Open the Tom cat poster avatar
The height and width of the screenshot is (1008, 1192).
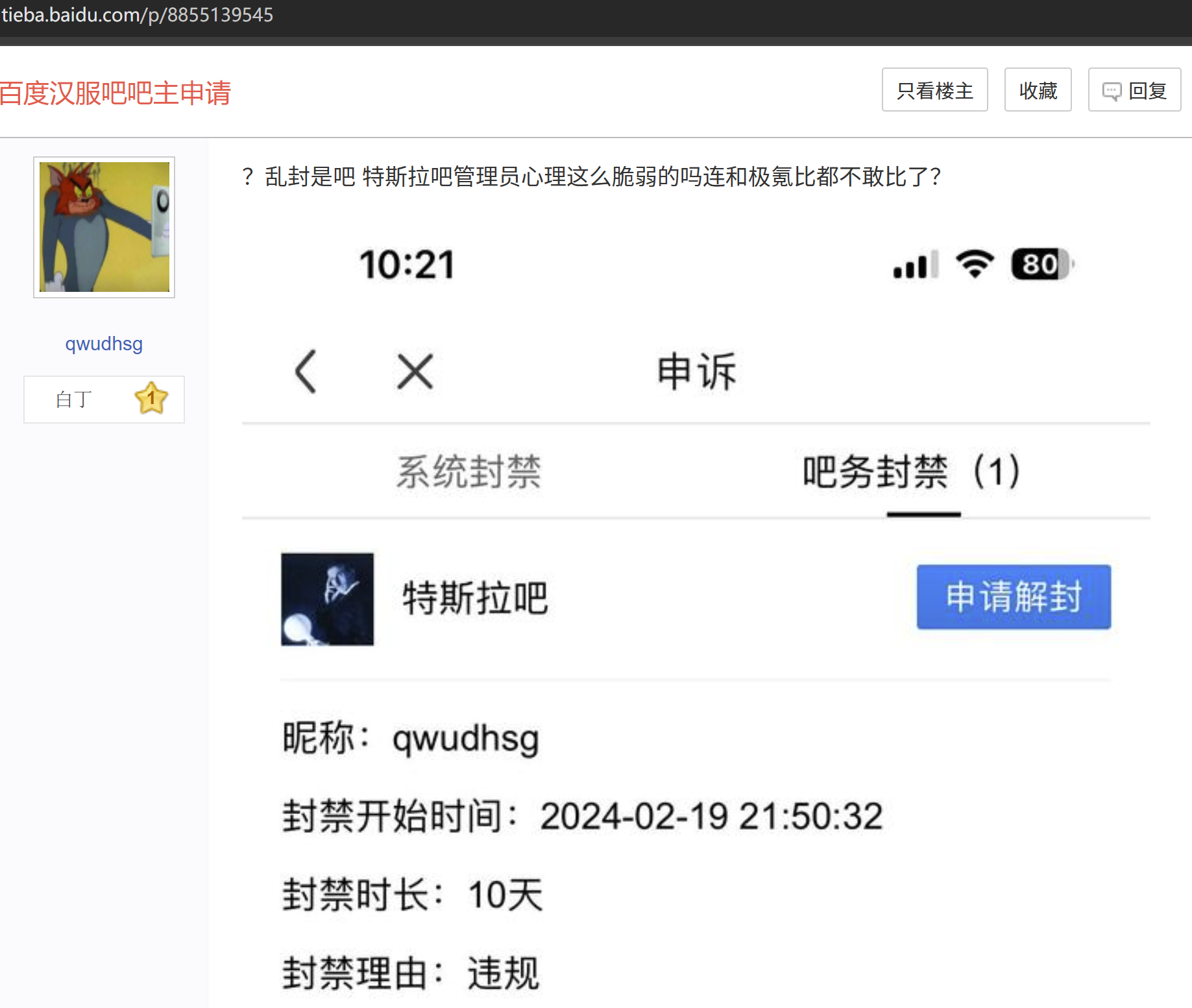(x=104, y=227)
